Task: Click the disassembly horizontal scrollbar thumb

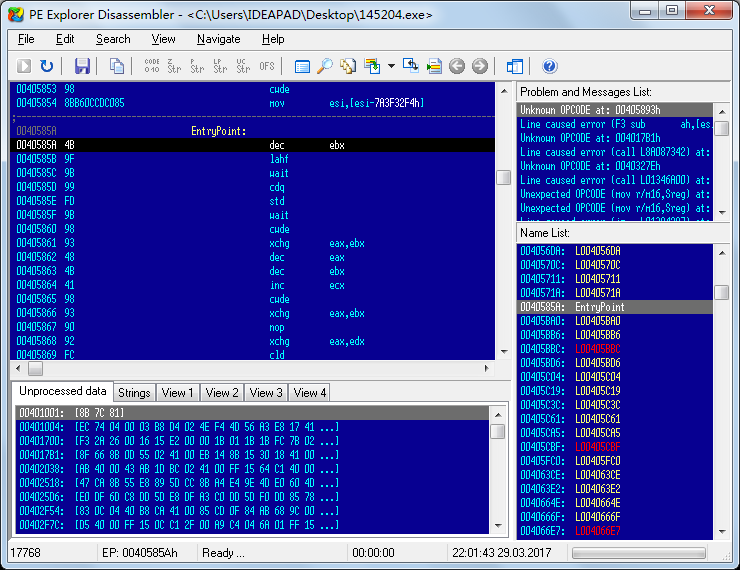Action: tap(35, 368)
